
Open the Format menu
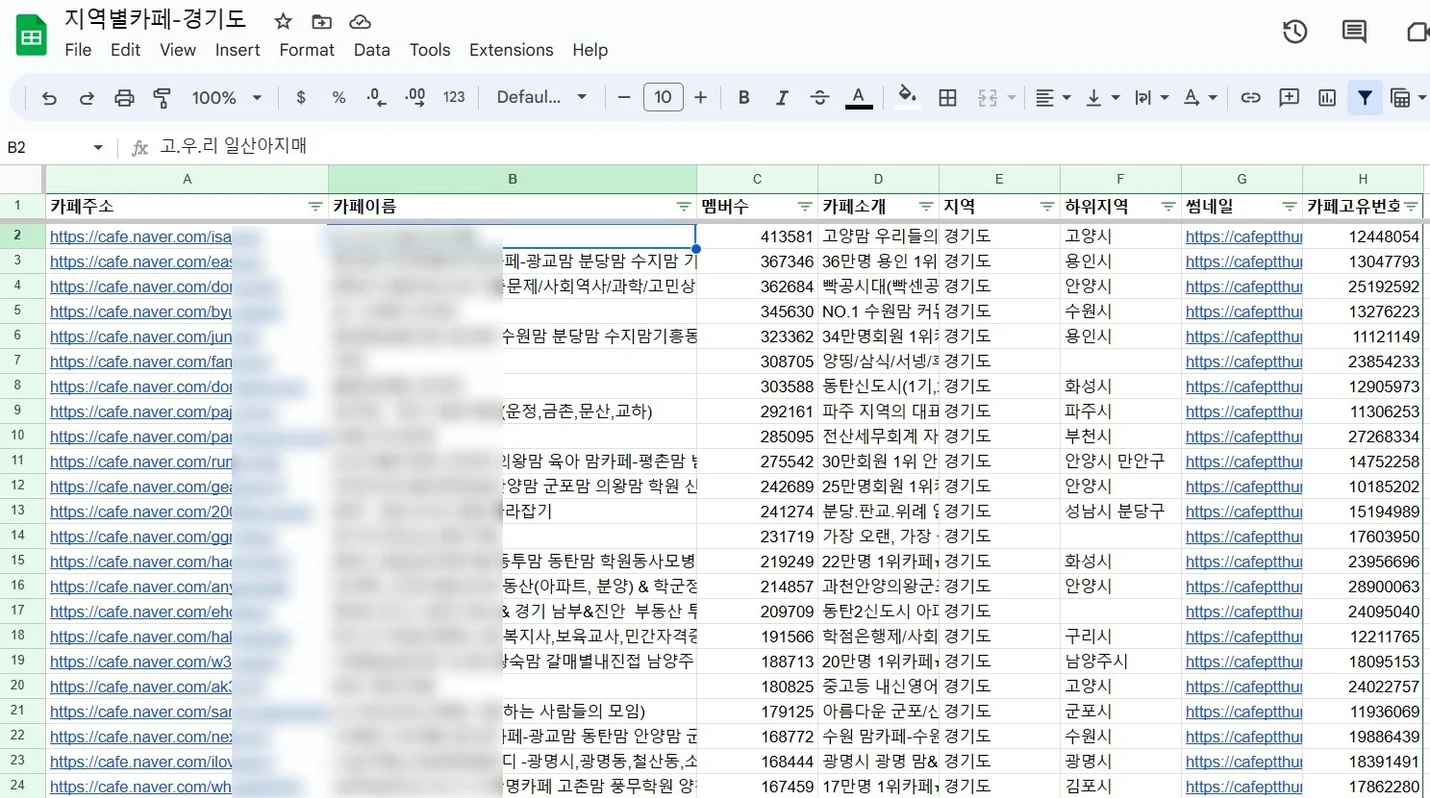pos(307,50)
